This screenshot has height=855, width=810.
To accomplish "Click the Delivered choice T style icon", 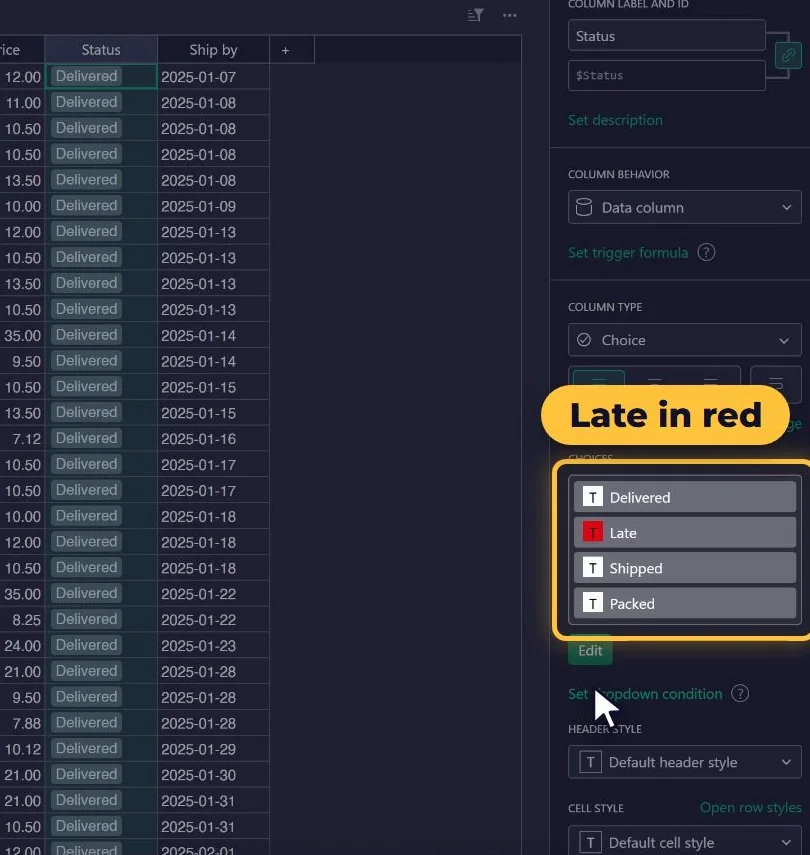I will [592, 497].
